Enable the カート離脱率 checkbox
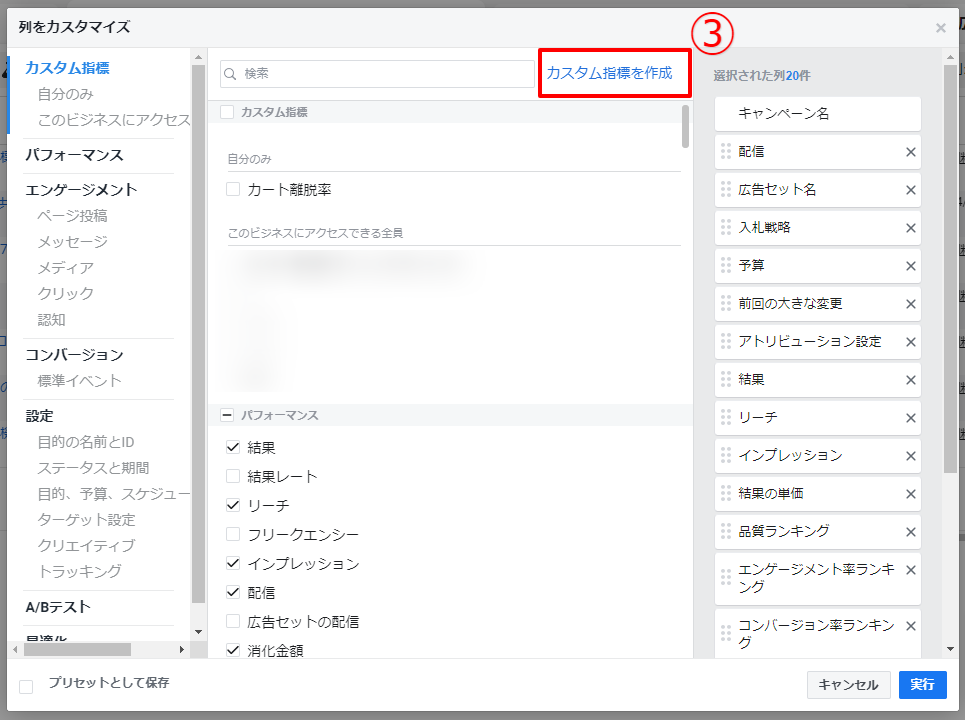The width and height of the screenshot is (965, 720). point(233,189)
